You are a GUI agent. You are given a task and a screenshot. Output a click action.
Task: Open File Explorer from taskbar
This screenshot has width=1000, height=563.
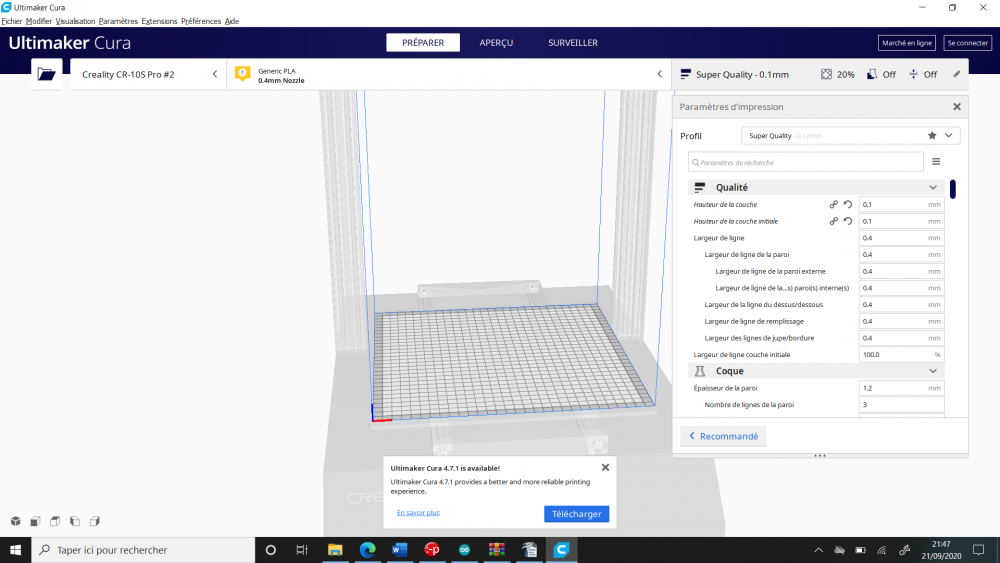tap(335, 550)
